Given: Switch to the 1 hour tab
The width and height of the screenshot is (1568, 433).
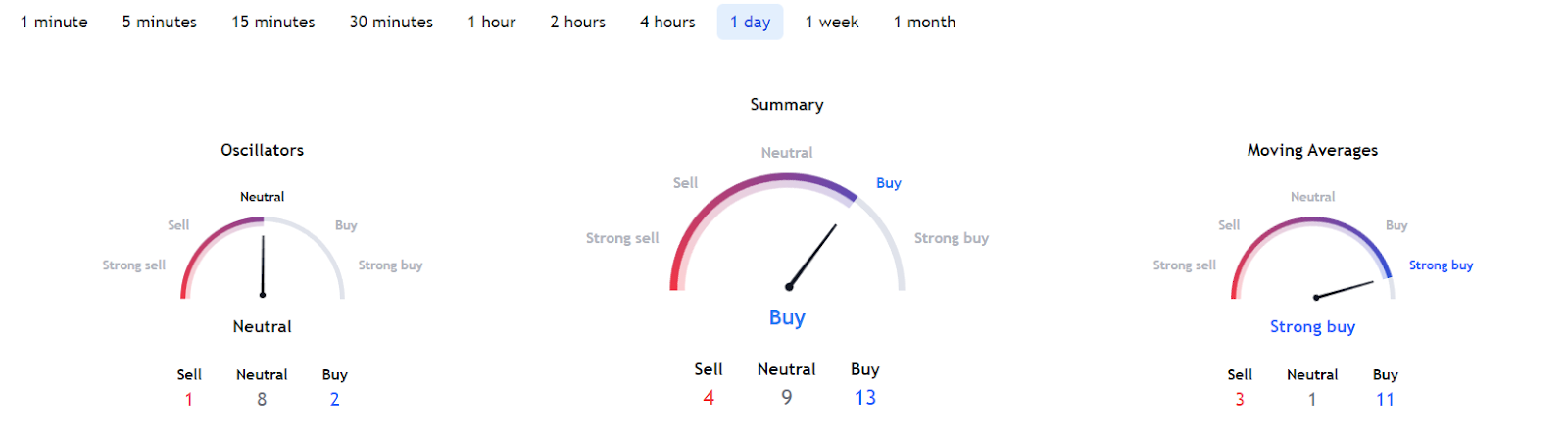Looking at the screenshot, I should tap(491, 22).
